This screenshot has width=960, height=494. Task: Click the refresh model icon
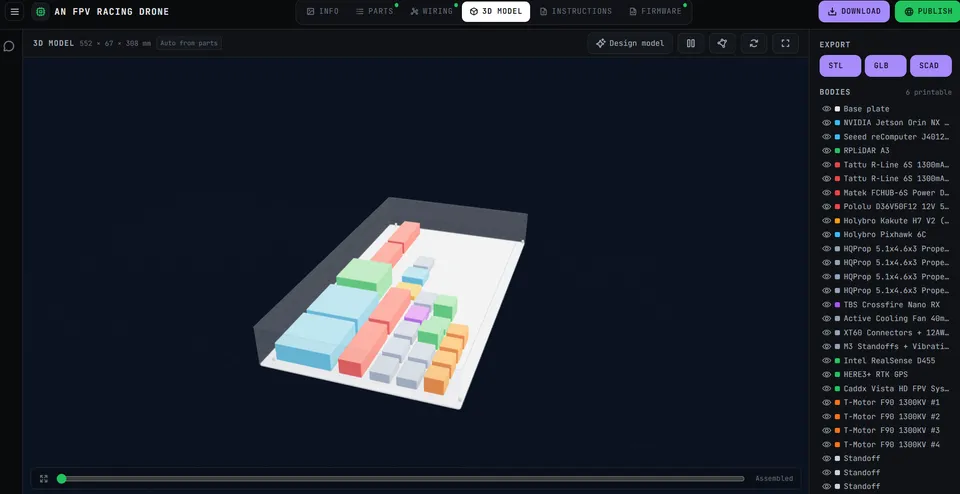coord(754,43)
